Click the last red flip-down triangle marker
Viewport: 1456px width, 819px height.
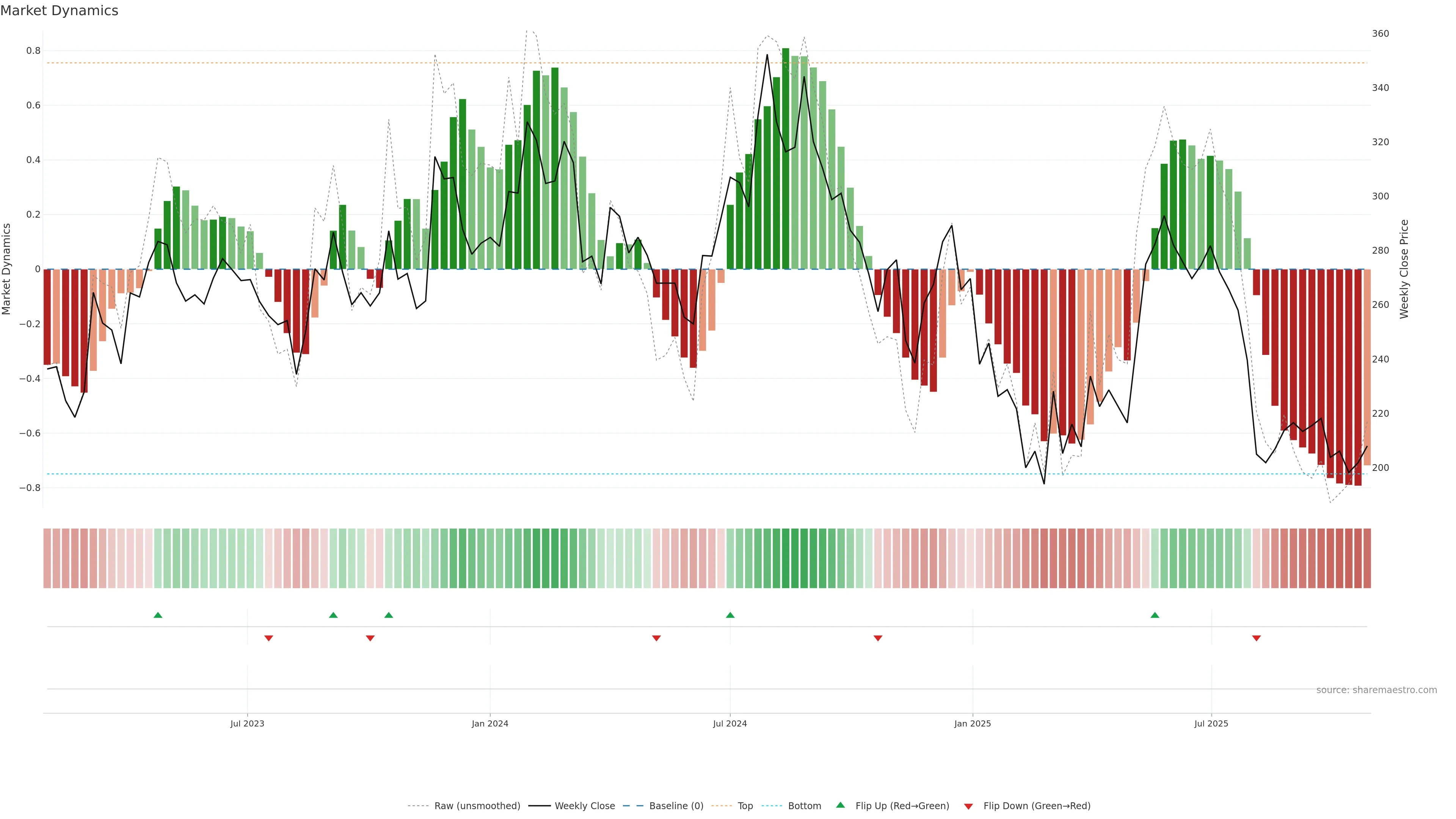click(1257, 638)
